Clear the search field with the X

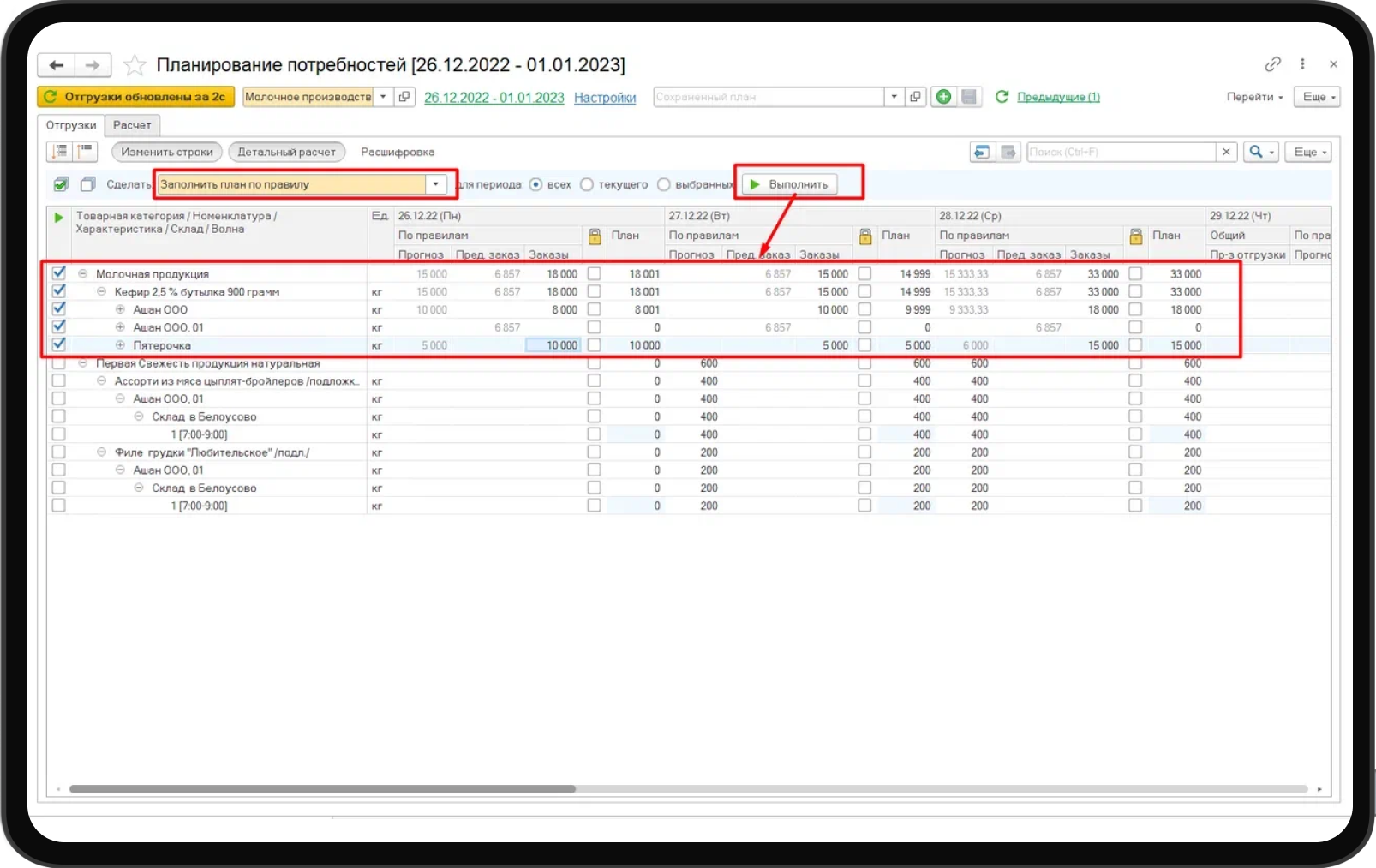(1226, 152)
